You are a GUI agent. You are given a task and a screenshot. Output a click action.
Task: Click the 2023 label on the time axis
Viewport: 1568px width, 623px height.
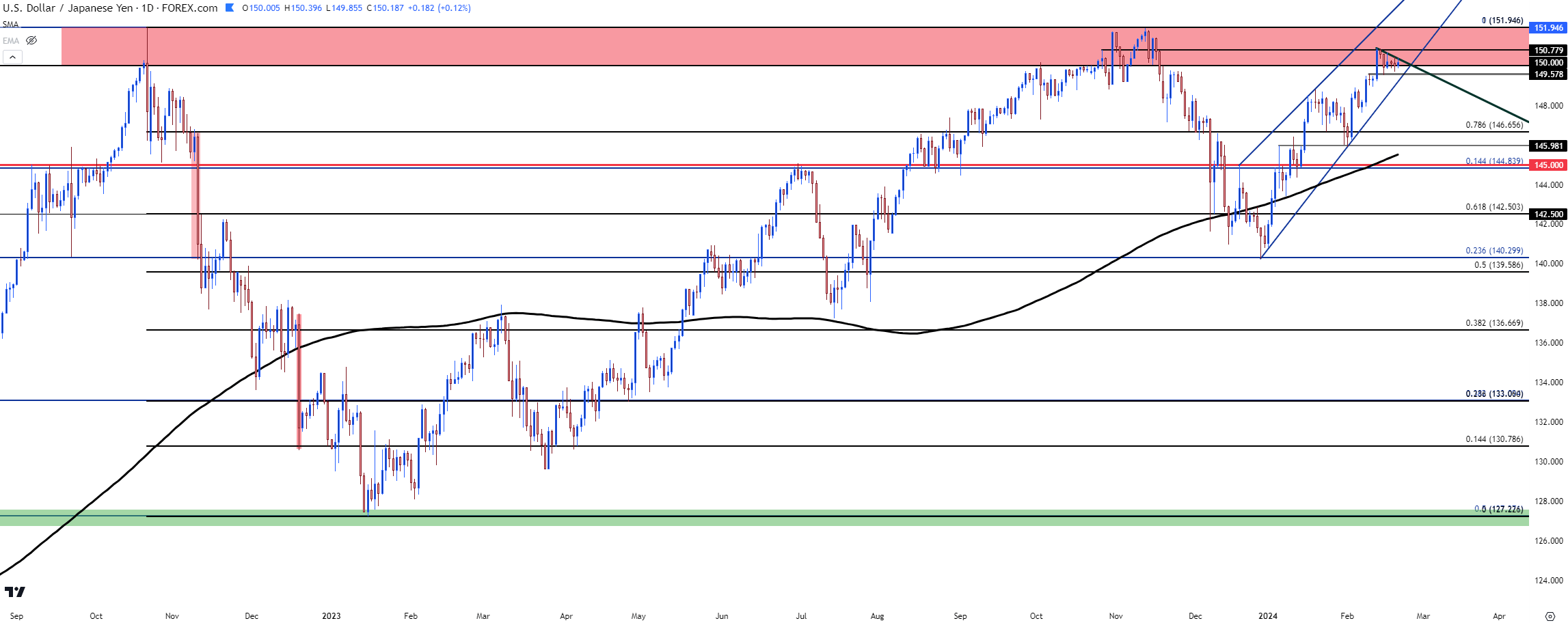[332, 615]
